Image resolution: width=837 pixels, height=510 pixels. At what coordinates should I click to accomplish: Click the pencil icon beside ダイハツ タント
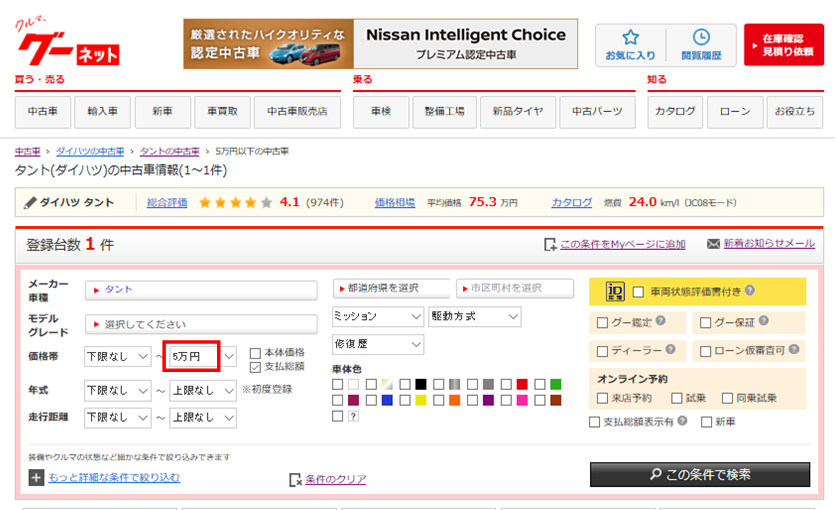(x=30, y=203)
